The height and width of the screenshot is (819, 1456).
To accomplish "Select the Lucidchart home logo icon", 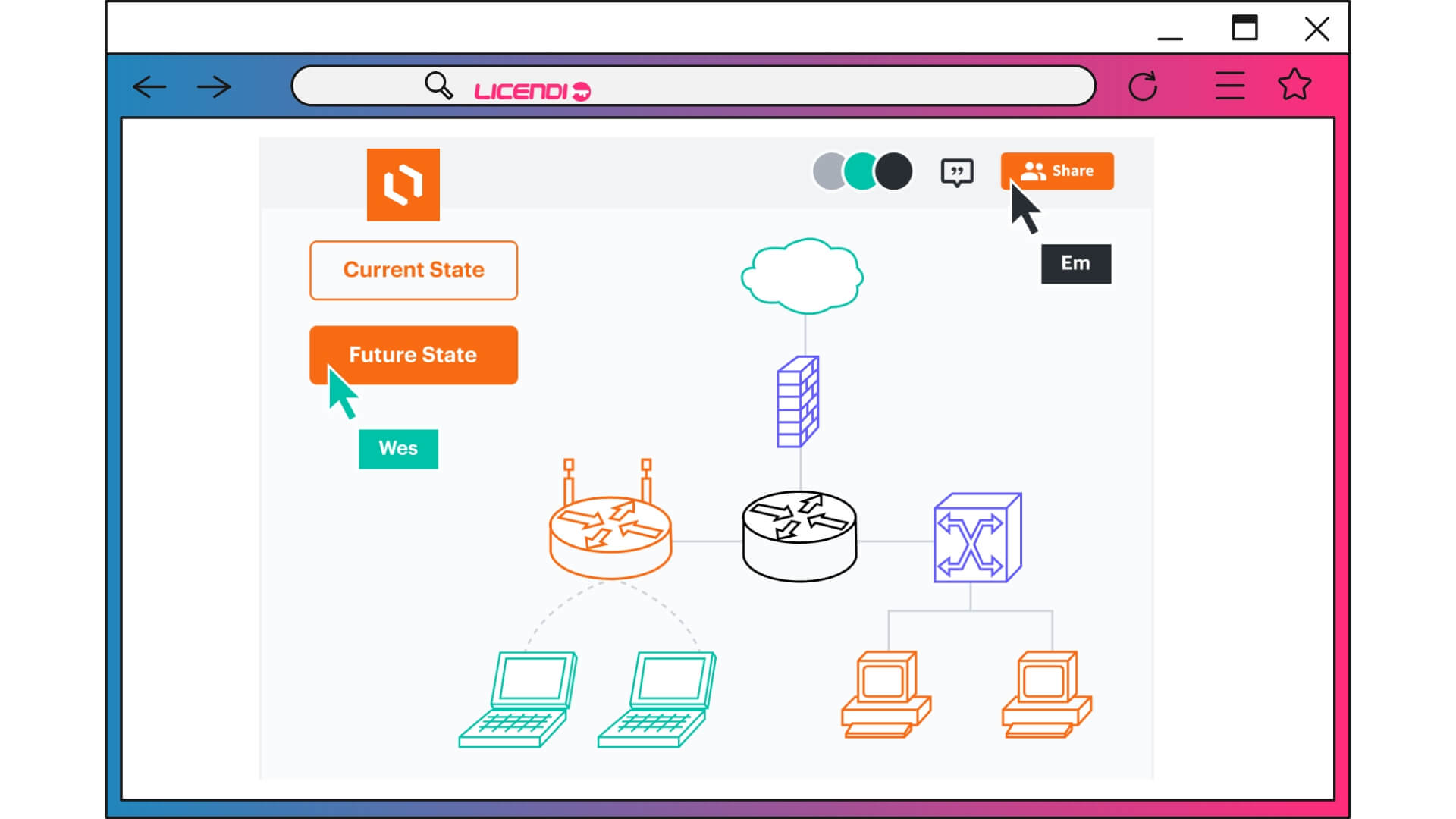I will pyautogui.click(x=402, y=183).
